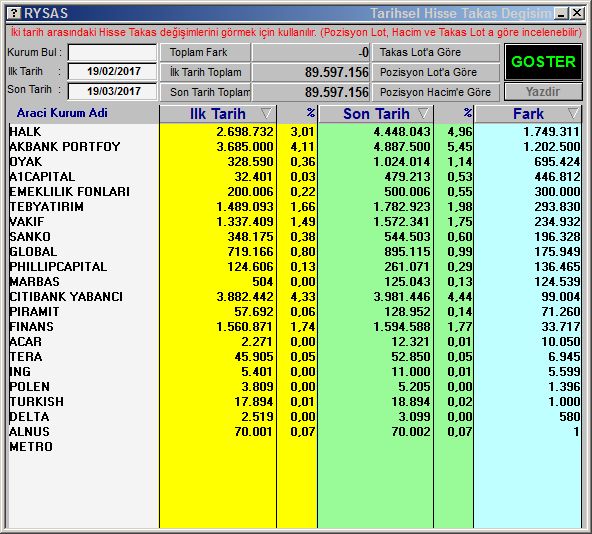Image resolution: width=592 pixels, height=534 pixels.
Task: Focus the Kurum Bul search field
Action: pyautogui.click(x=113, y=52)
